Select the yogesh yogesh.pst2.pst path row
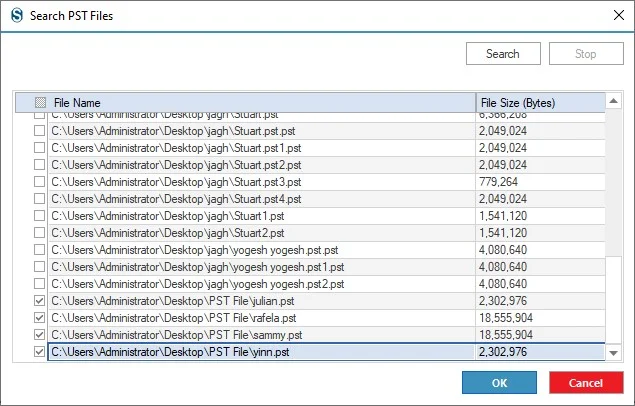Image resolution: width=635 pixels, height=406 pixels. point(262,284)
